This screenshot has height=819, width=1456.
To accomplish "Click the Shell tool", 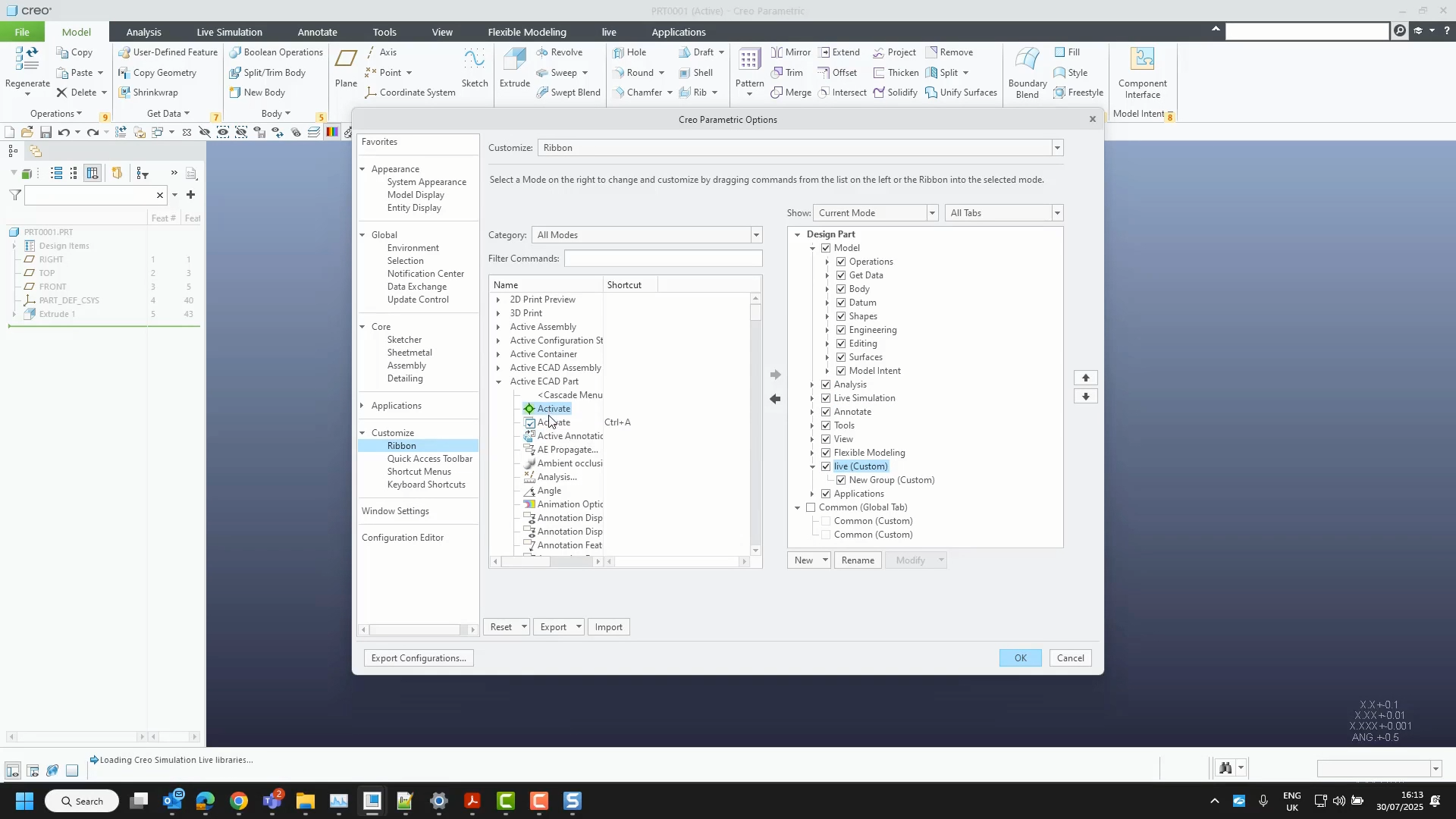I will [695, 73].
